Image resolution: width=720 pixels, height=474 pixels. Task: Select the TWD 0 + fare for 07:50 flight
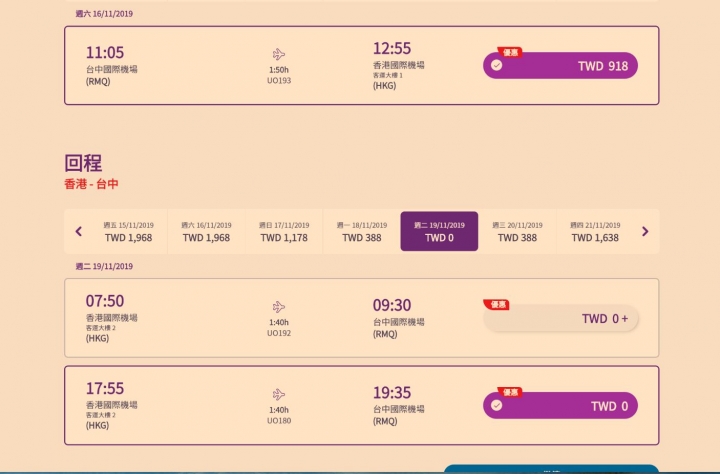(561, 318)
